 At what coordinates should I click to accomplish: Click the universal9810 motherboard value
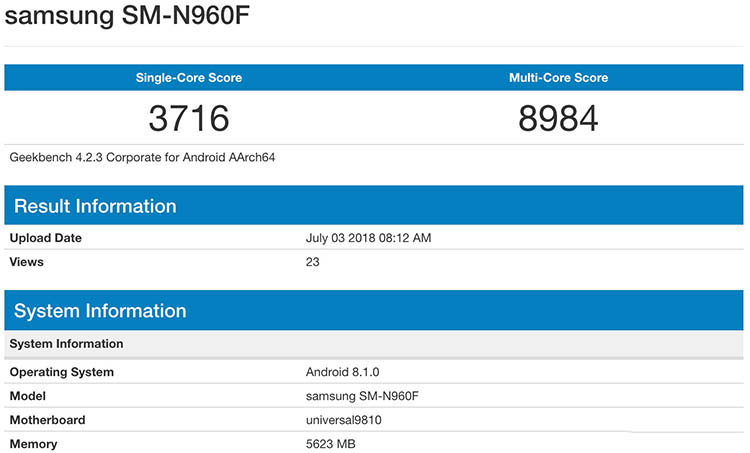pos(344,420)
